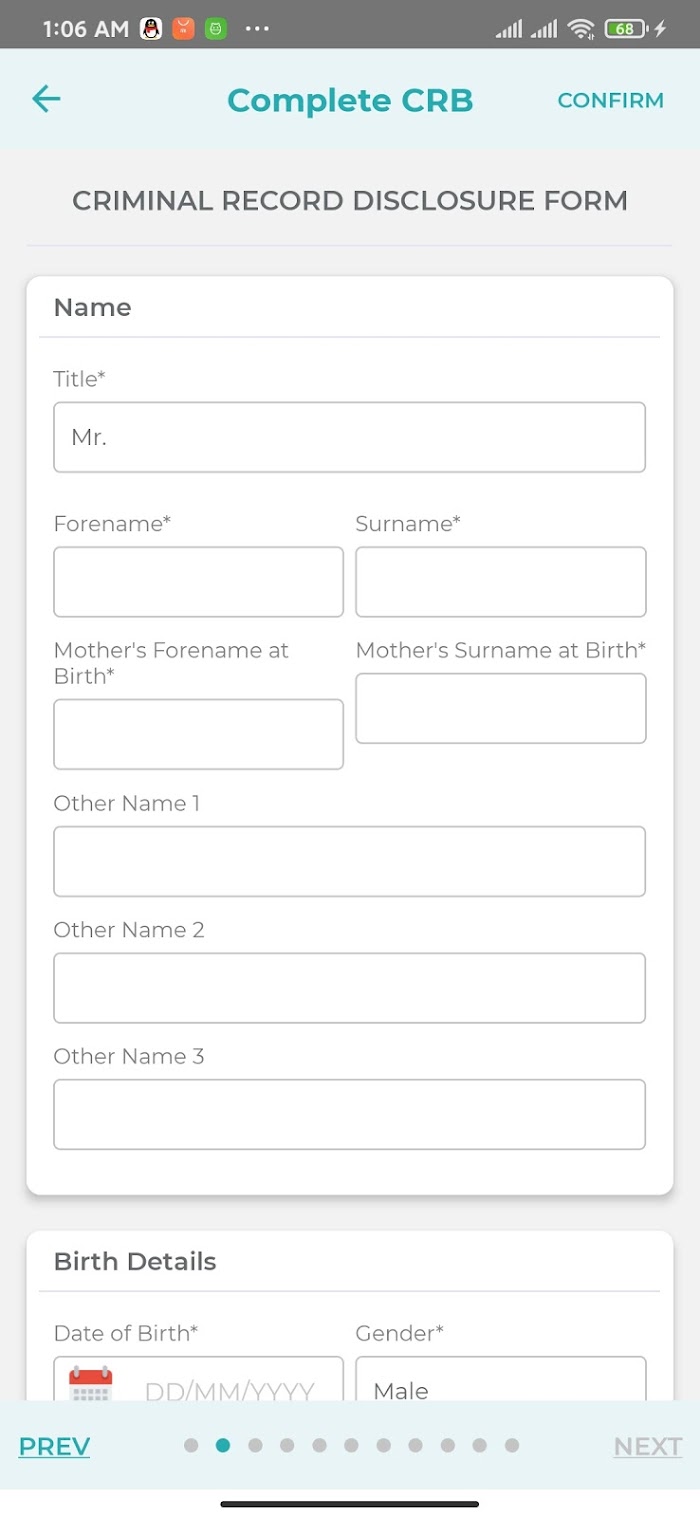
Task: Select the Date of Birth field
Action: click(x=198, y=1380)
